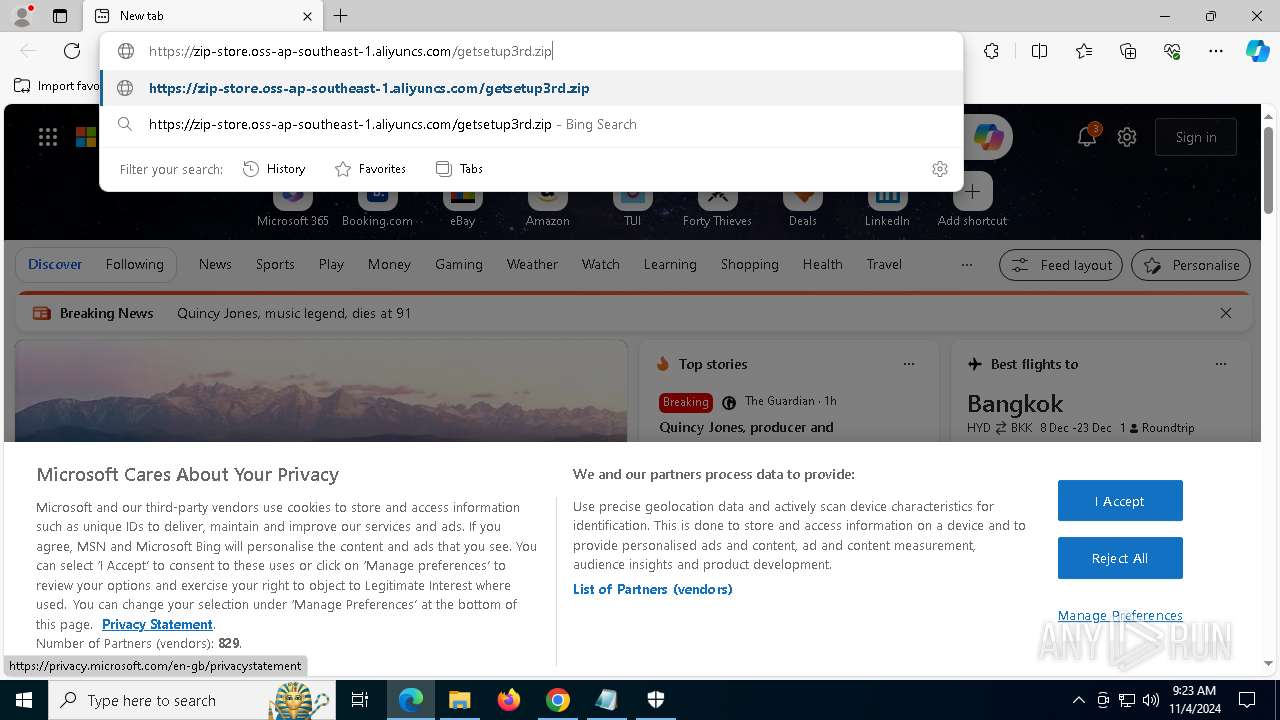
Task: Reload the current page
Action: coord(72,51)
